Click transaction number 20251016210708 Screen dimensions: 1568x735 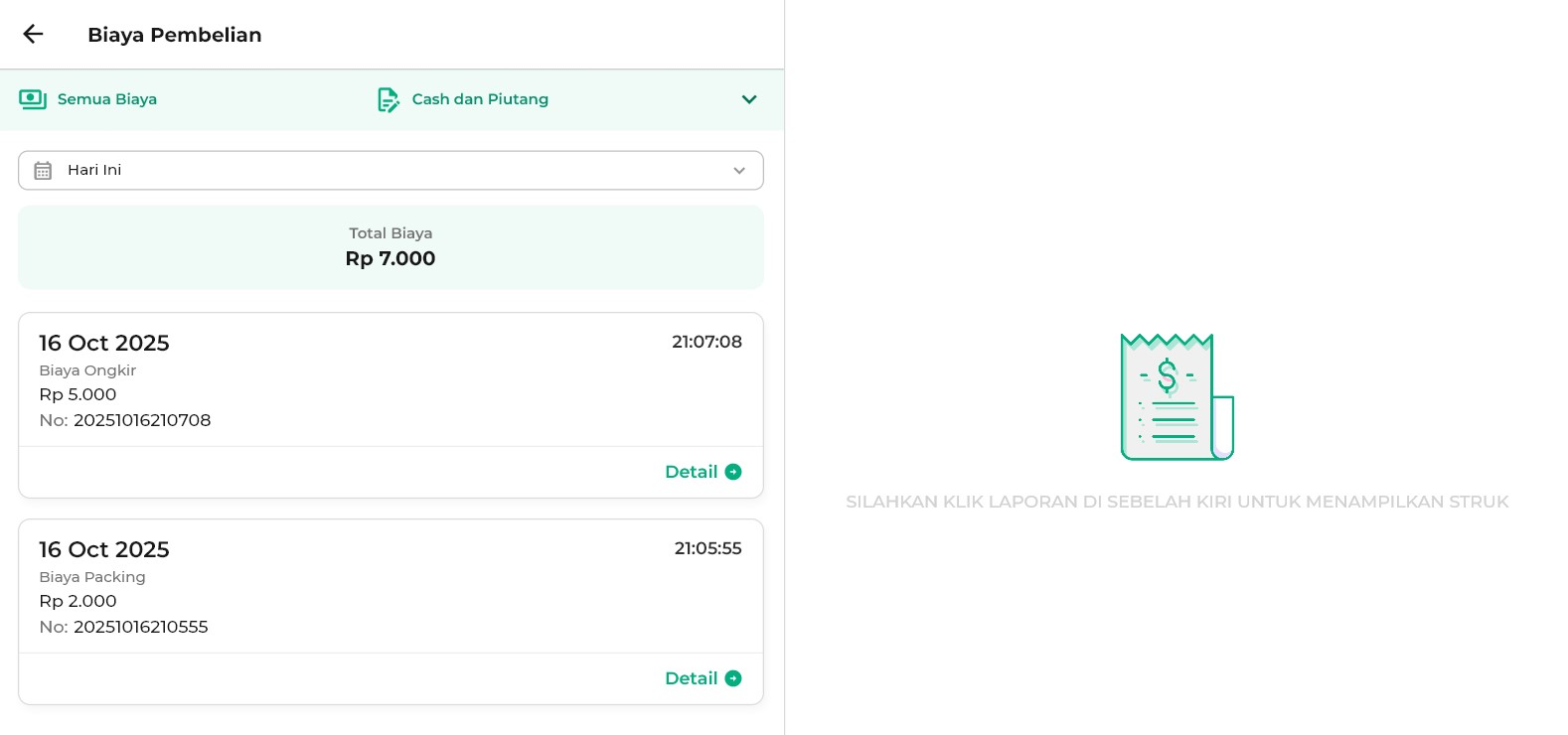click(x=142, y=420)
